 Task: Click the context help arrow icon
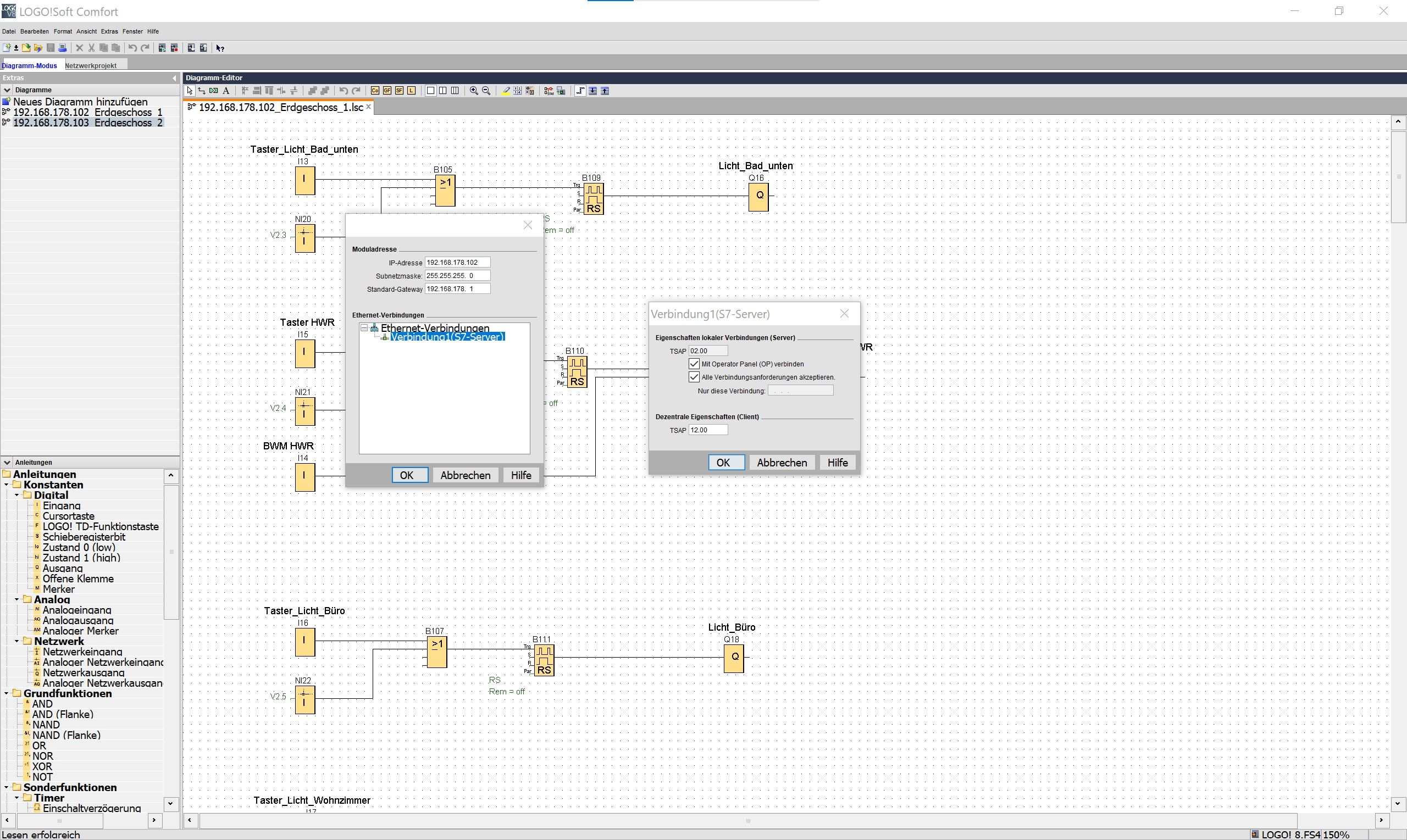coord(220,48)
